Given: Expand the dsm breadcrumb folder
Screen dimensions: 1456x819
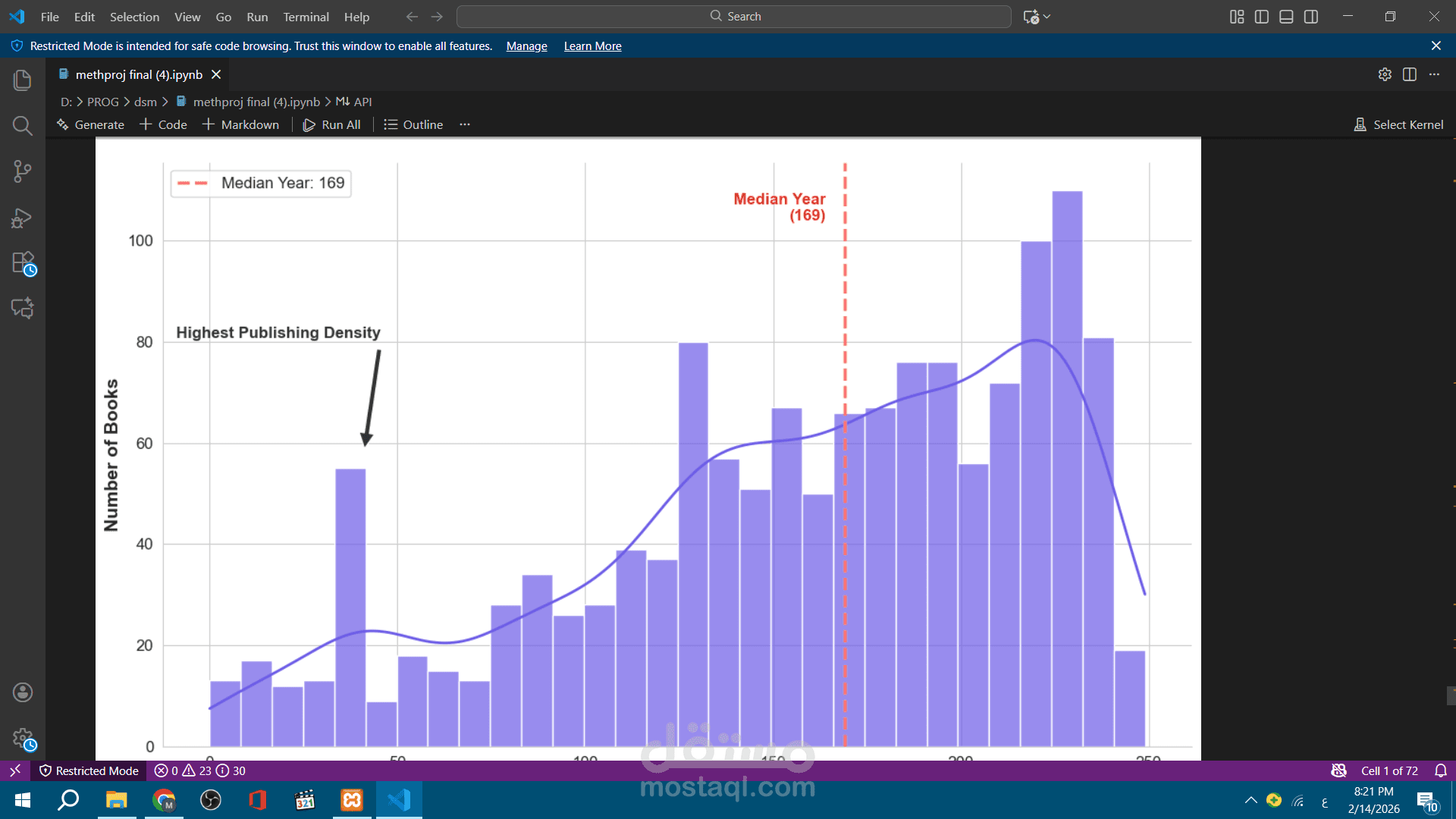Looking at the screenshot, I should (145, 102).
